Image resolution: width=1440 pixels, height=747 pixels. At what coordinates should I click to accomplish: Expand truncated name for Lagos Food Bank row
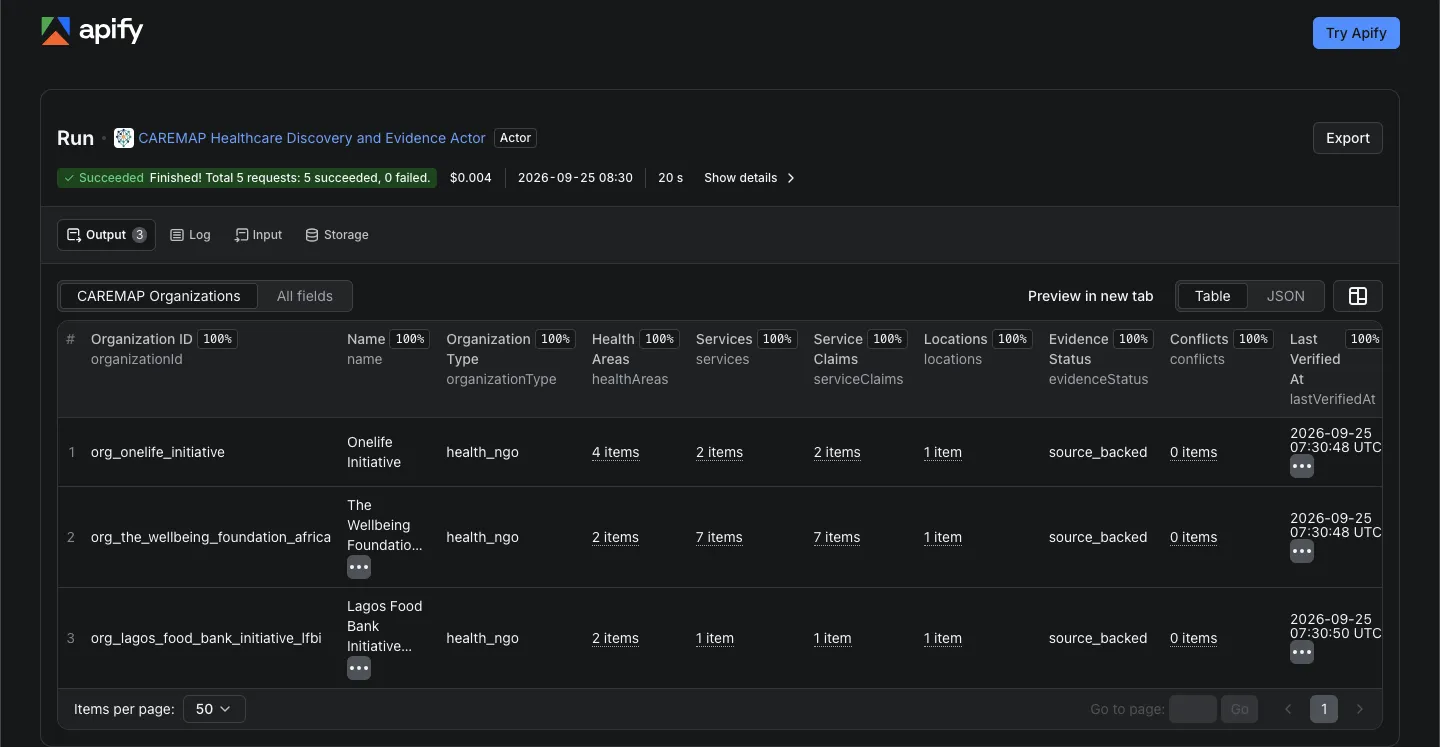[359, 668]
